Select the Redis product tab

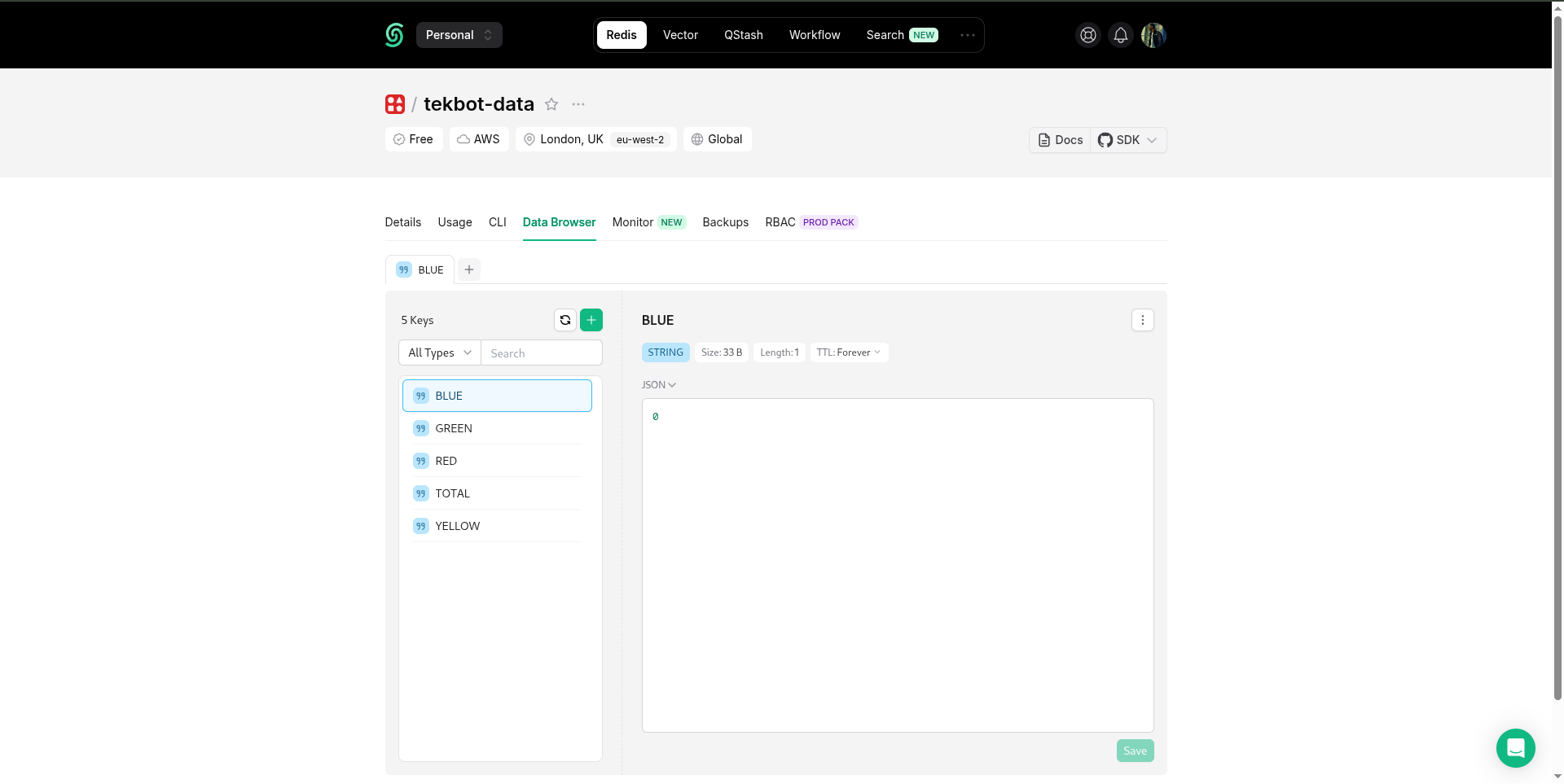[x=622, y=35]
